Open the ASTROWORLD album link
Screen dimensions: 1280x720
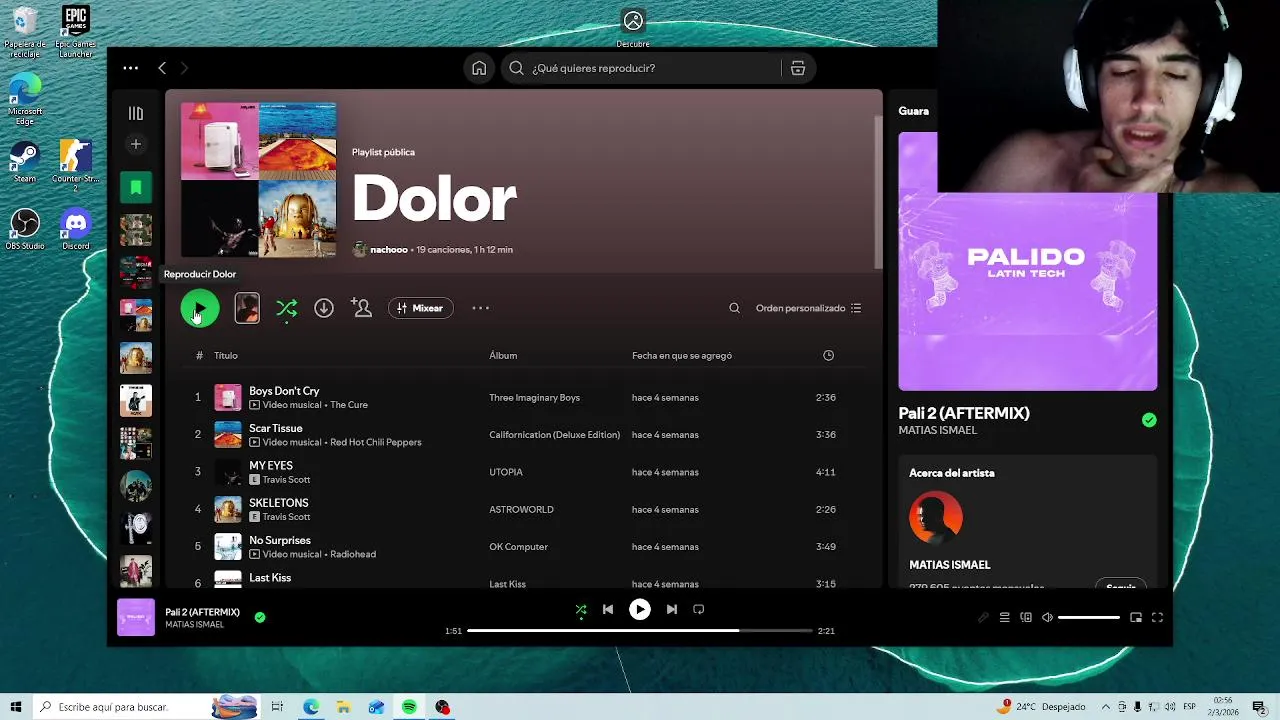coord(521,510)
